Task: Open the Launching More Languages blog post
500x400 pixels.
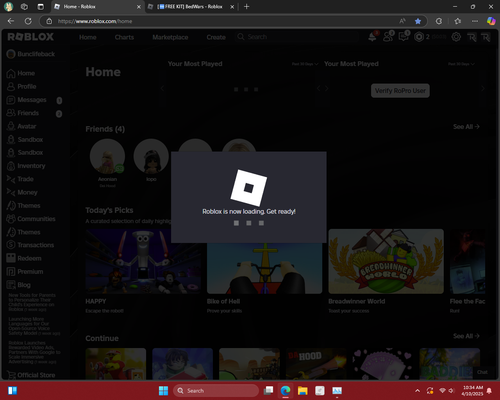Action: click(x=34, y=326)
